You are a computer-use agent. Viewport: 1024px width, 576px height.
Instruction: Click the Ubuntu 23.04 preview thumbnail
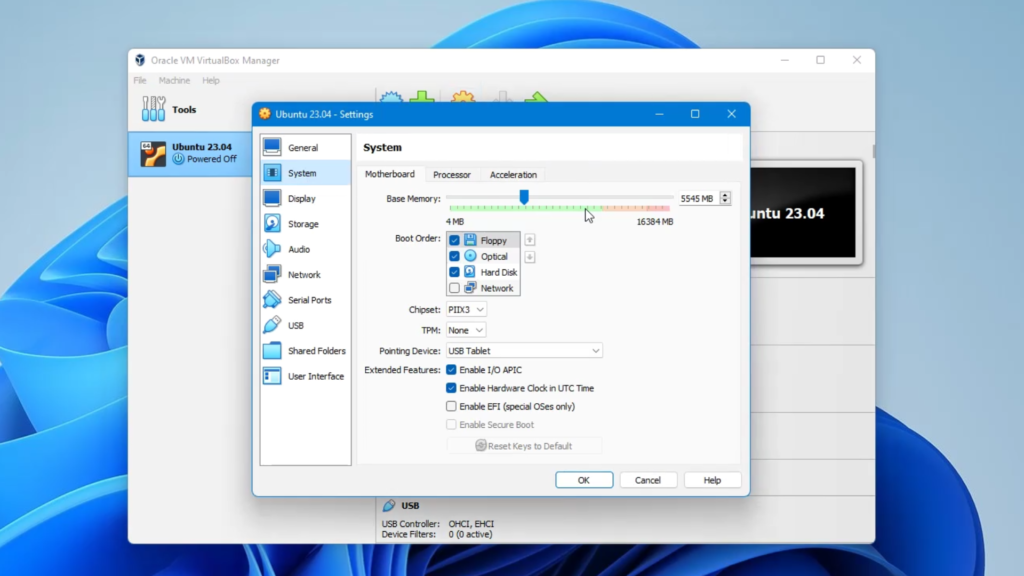pos(803,213)
